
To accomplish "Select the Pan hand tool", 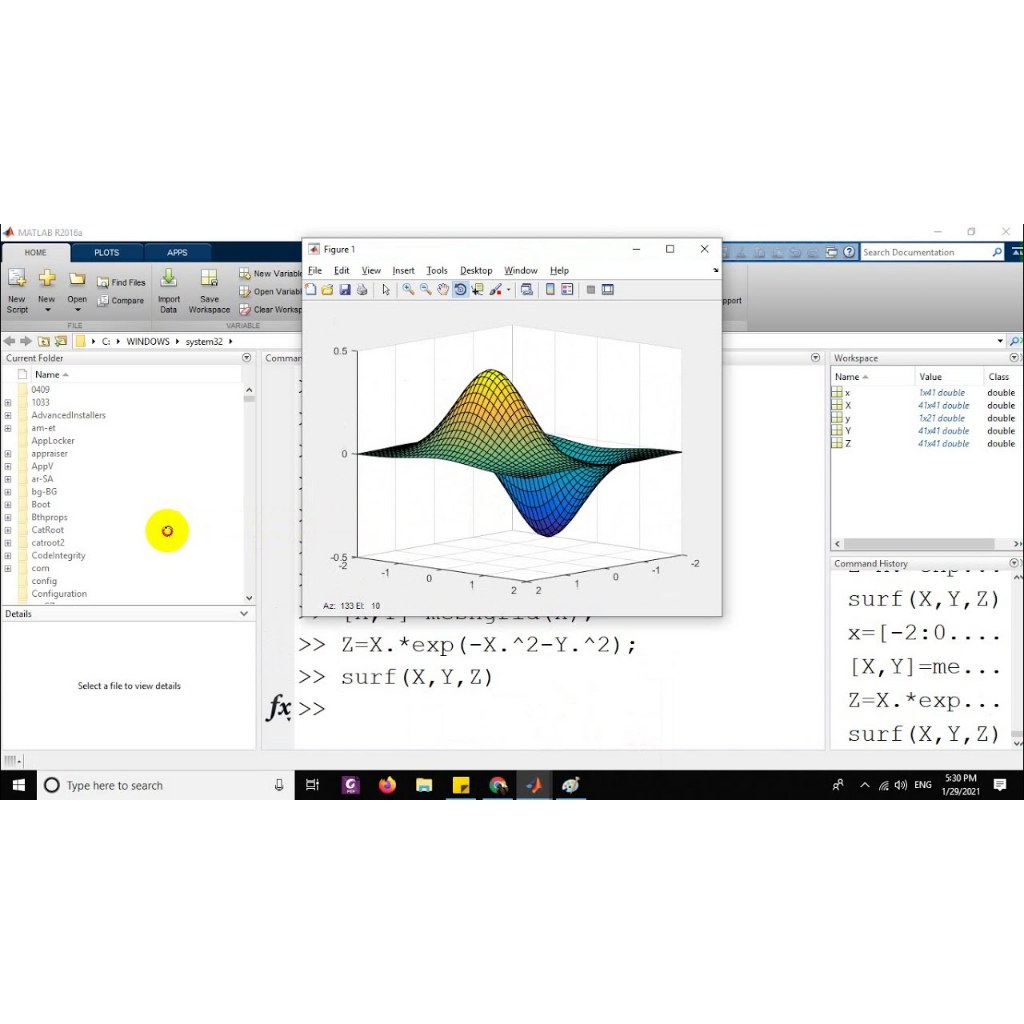I will point(442,290).
